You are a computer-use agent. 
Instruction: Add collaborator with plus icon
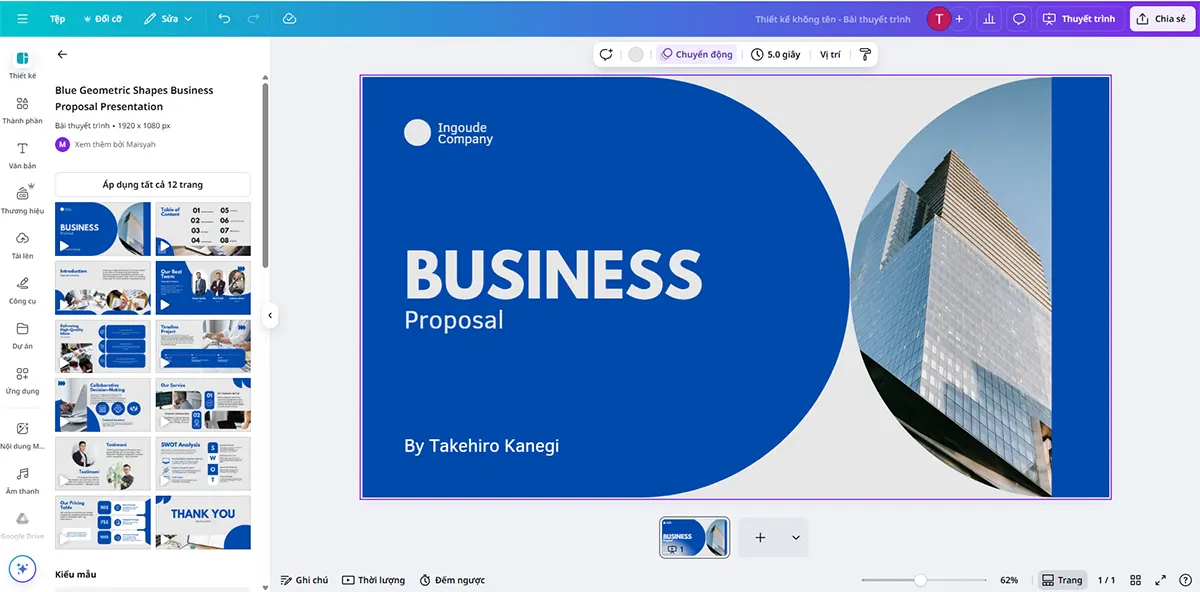(959, 19)
